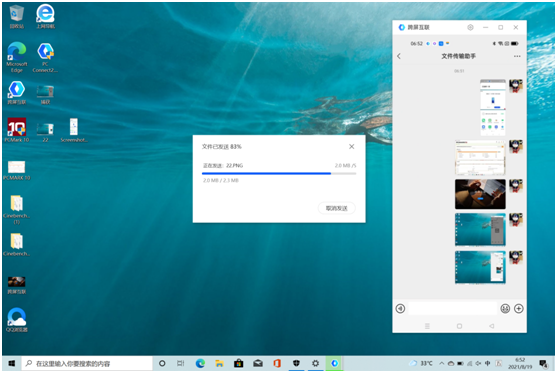Click the taskbar search box
Image resolution: width=557 pixels, height=373 pixels.
(x=87, y=363)
